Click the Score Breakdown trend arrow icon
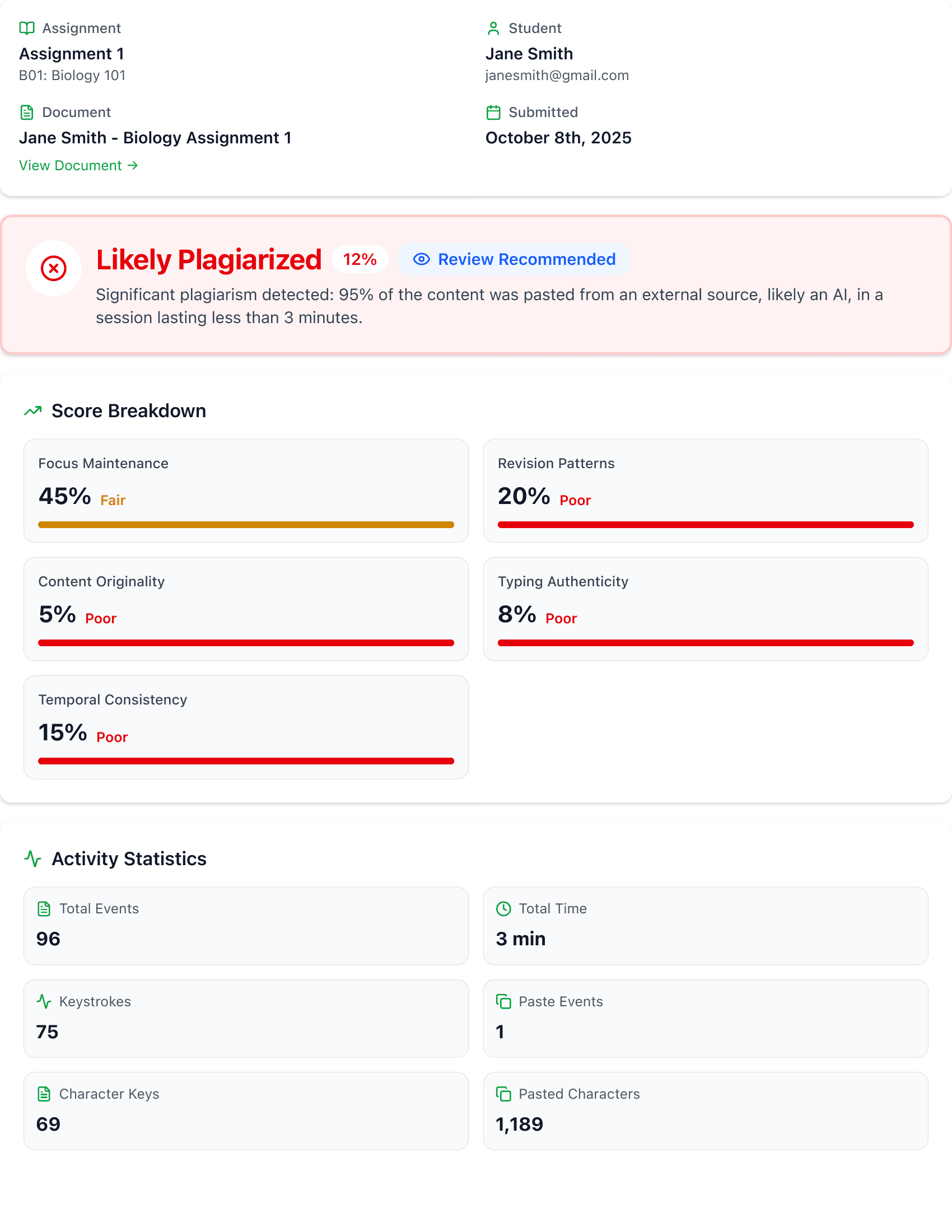The width and height of the screenshot is (952, 1232). coord(32,410)
